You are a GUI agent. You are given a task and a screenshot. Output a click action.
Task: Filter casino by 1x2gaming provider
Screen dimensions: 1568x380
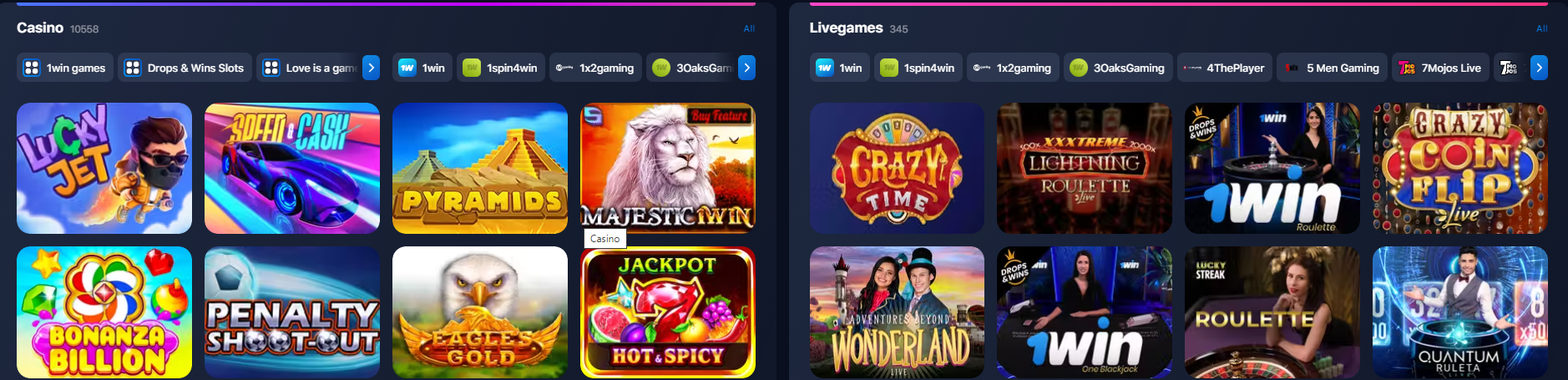(596, 68)
